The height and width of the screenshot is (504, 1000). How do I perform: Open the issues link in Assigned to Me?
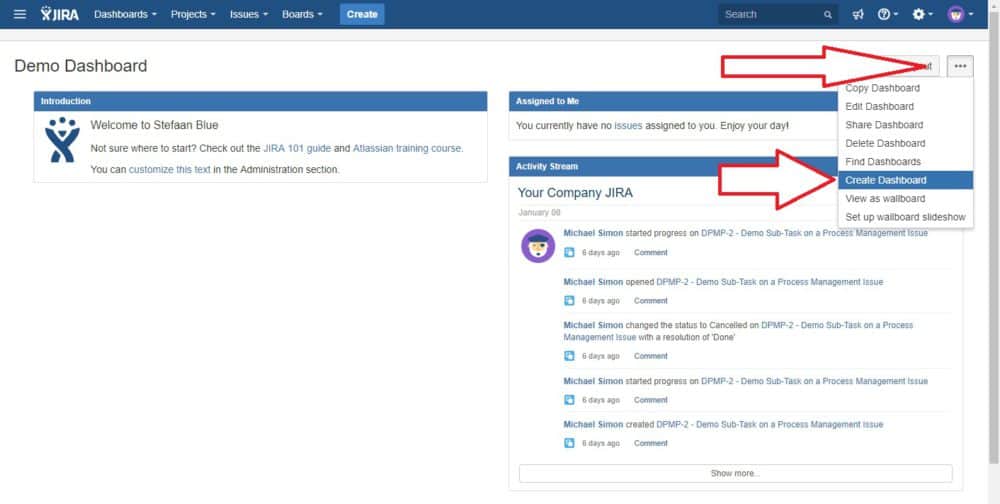click(628, 126)
